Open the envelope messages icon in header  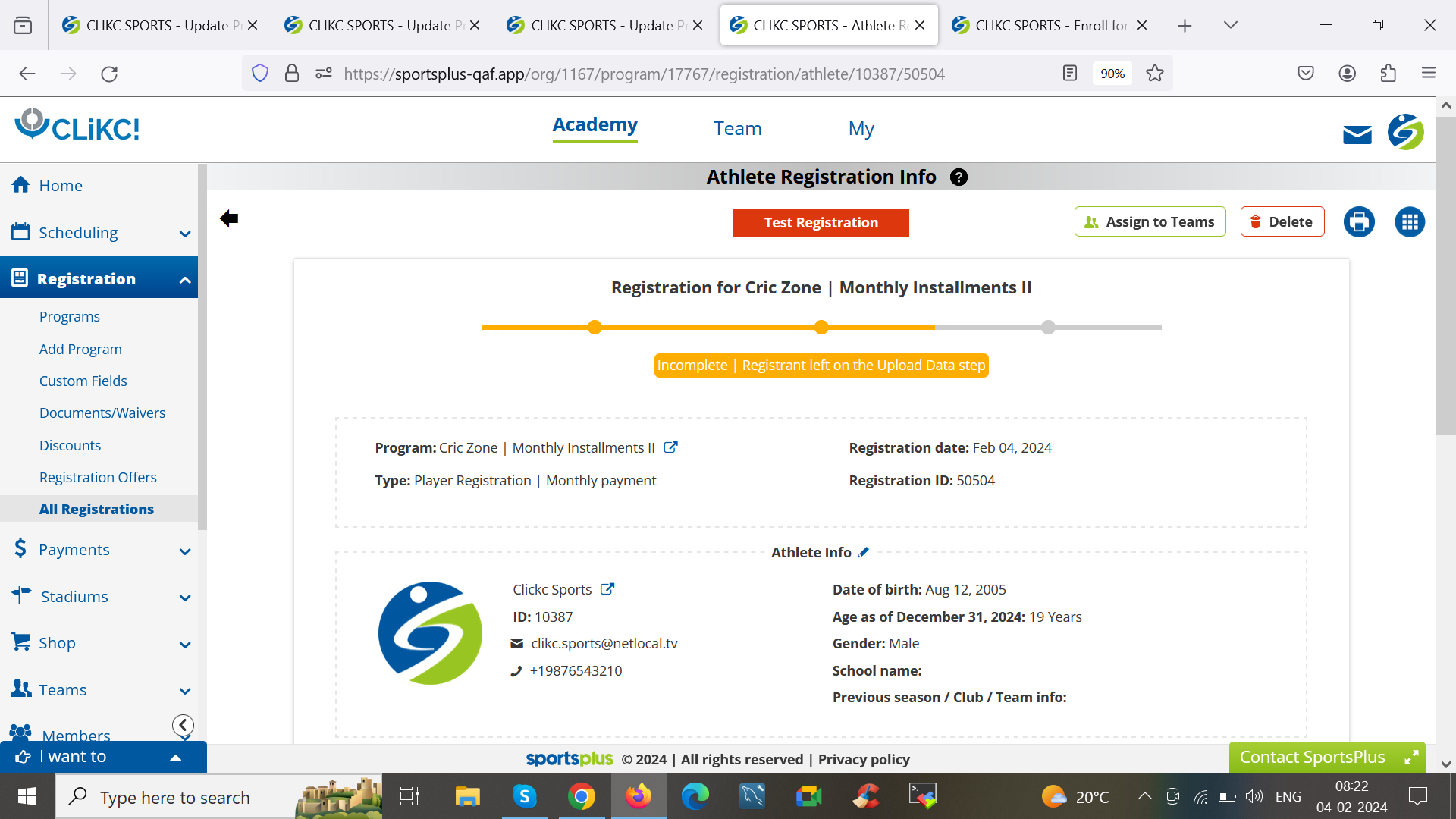(1357, 135)
